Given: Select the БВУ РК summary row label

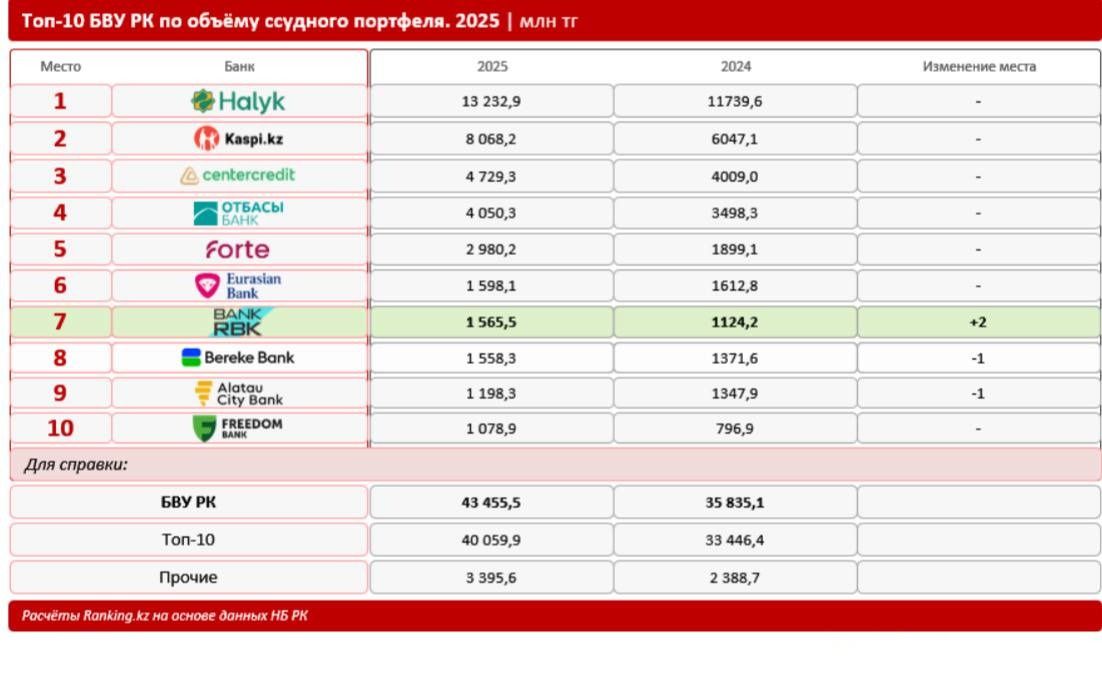Looking at the screenshot, I should point(188,503).
